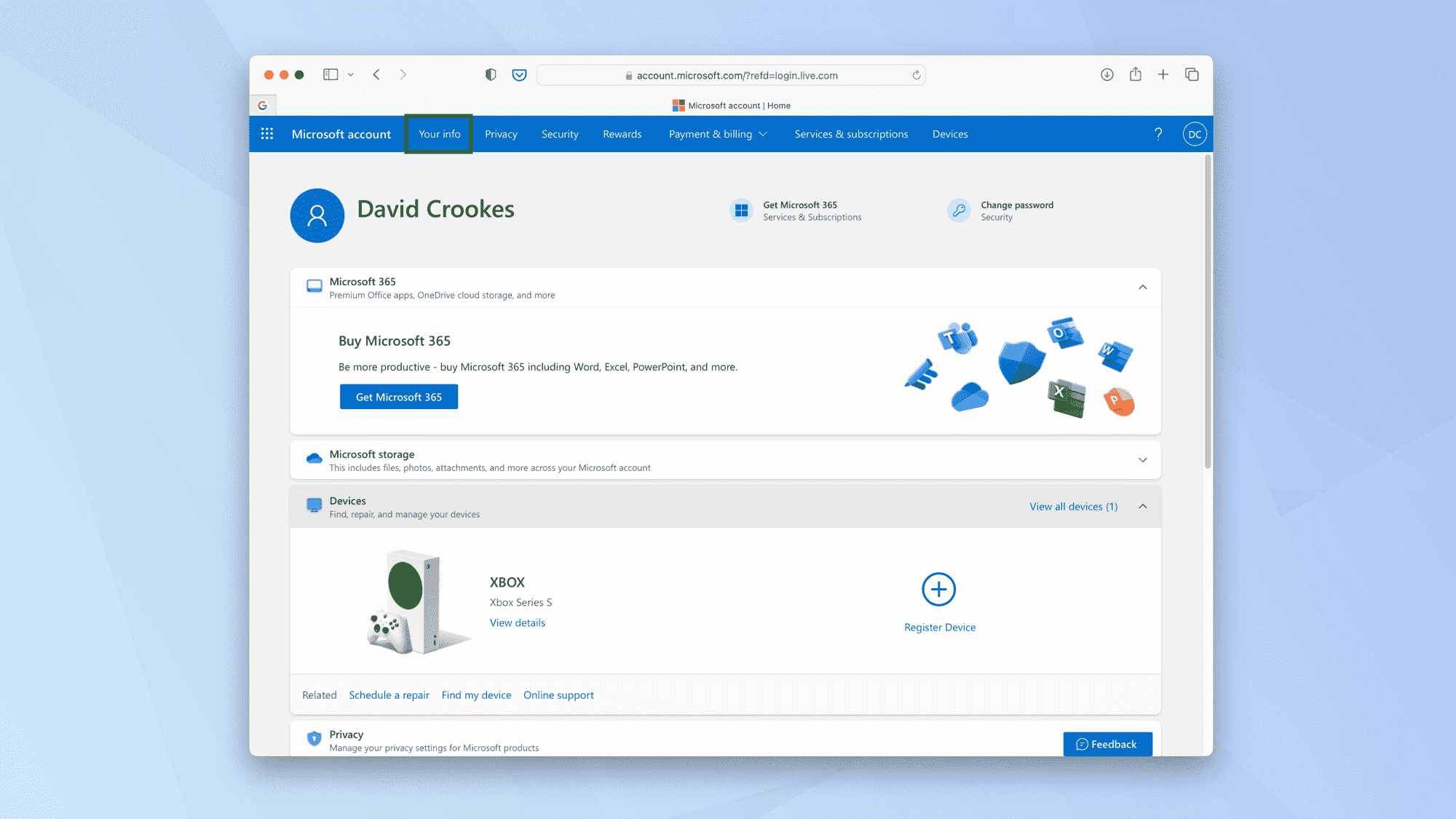Open the Privacy tab
Screen dimensions: 1456x819
pyautogui.click(x=501, y=134)
